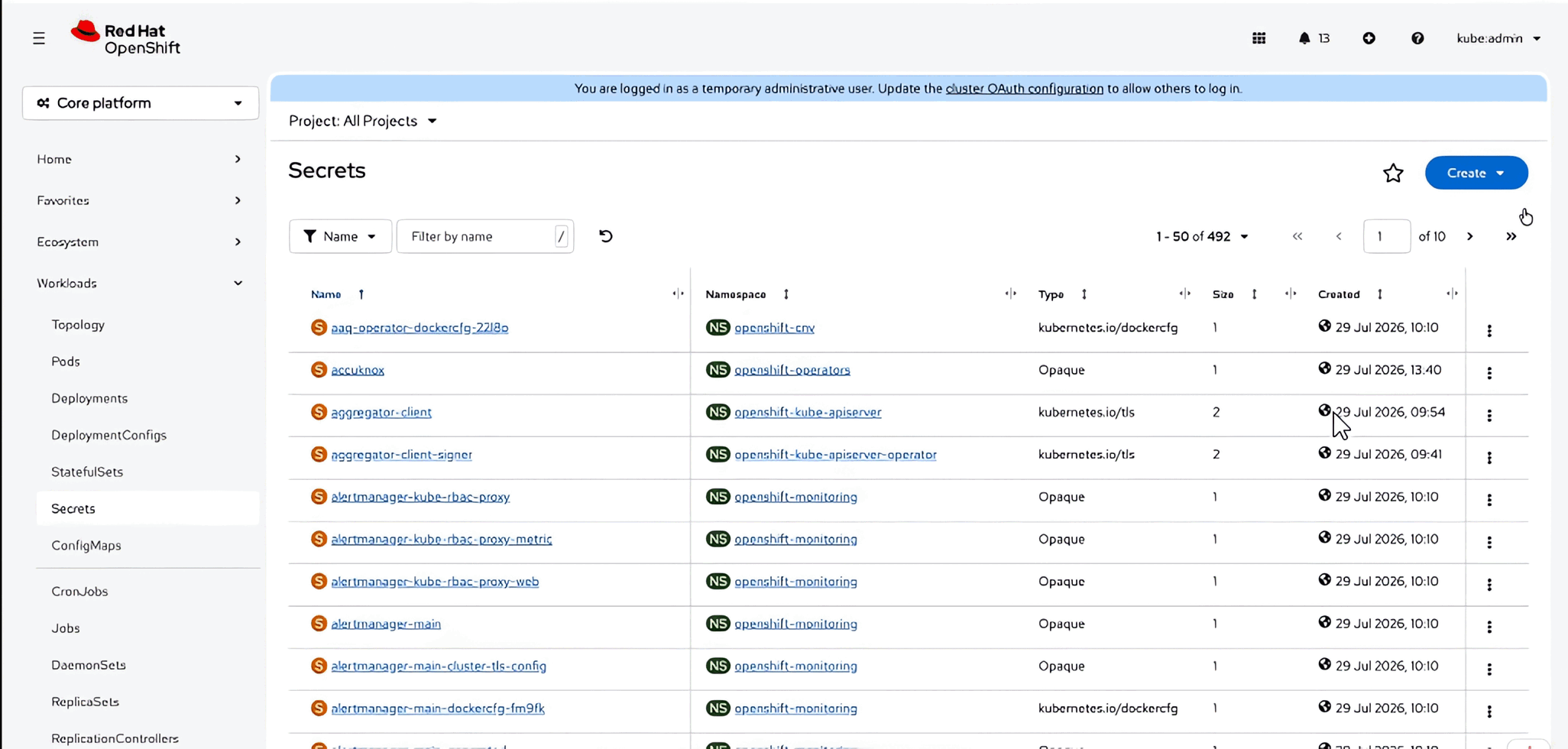The width and height of the screenshot is (1568, 749).
Task: Open kebab menu for aggregator-client-signer row
Action: click(x=1489, y=458)
